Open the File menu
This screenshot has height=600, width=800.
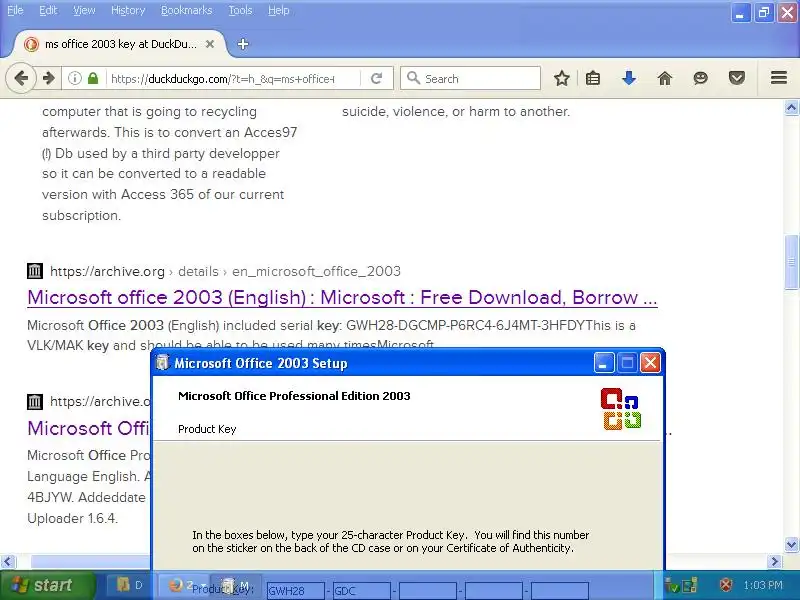click(15, 10)
